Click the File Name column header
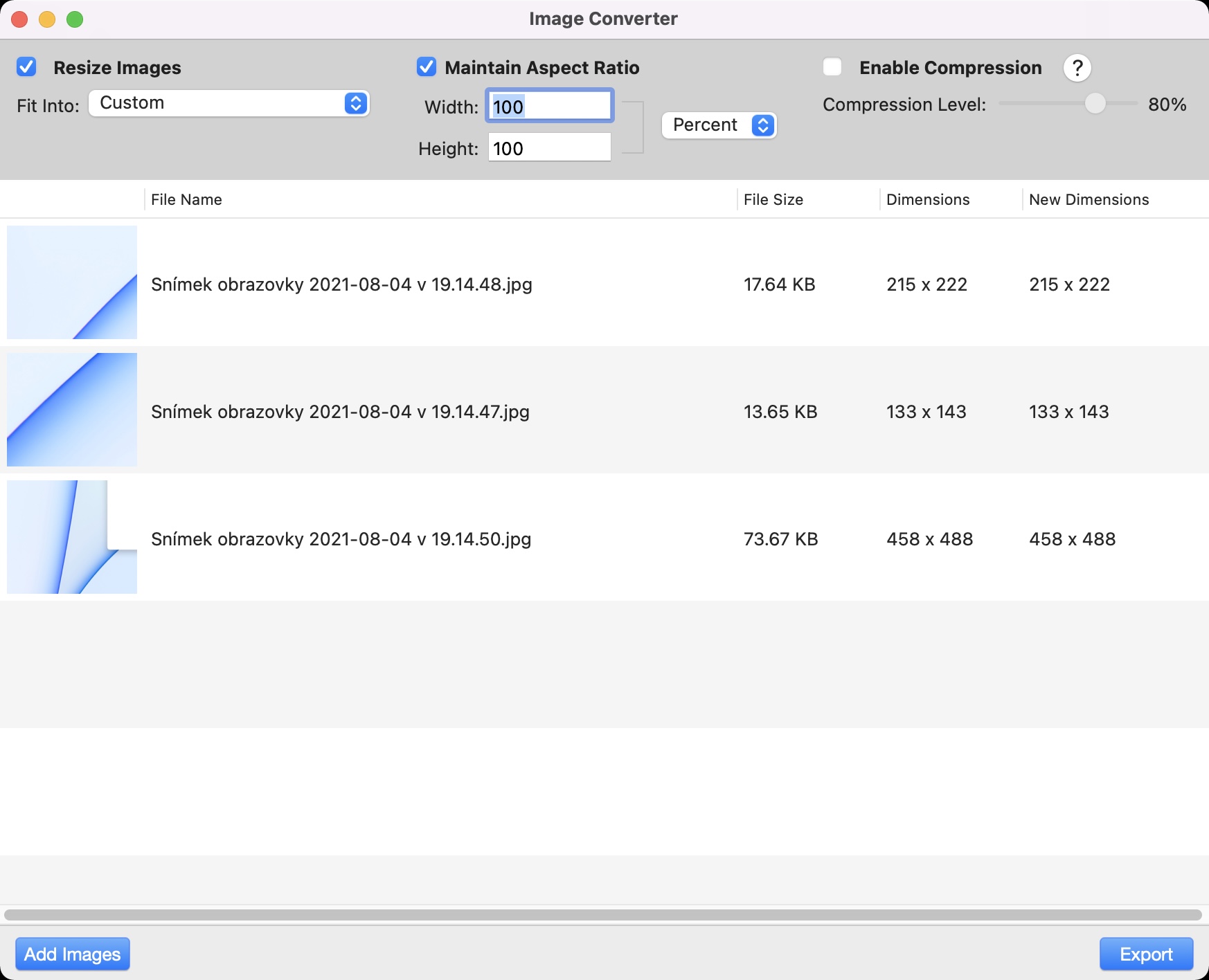The height and width of the screenshot is (980, 1209). click(186, 199)
